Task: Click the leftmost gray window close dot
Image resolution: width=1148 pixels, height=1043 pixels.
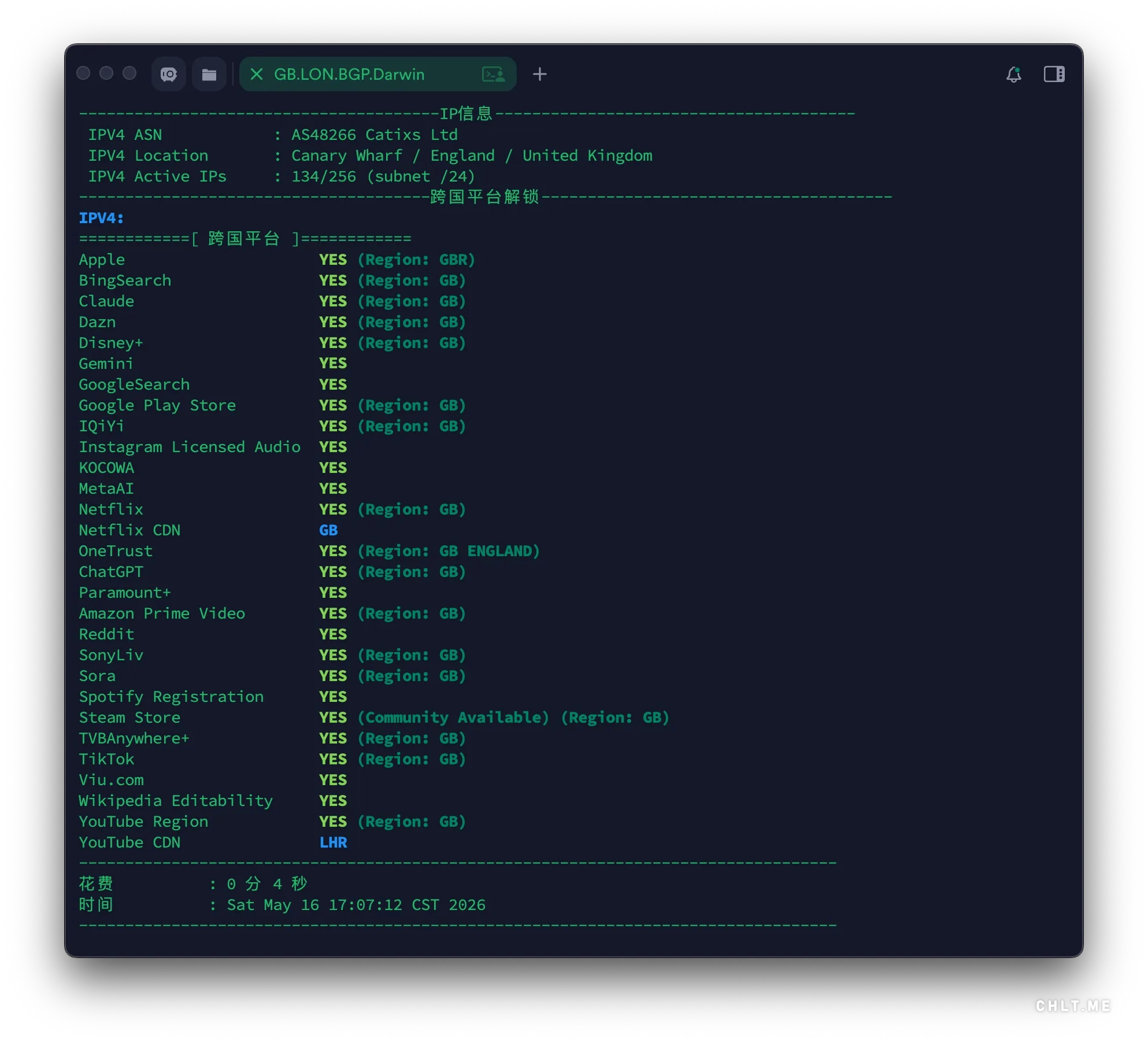Action: tap(83, 73)
